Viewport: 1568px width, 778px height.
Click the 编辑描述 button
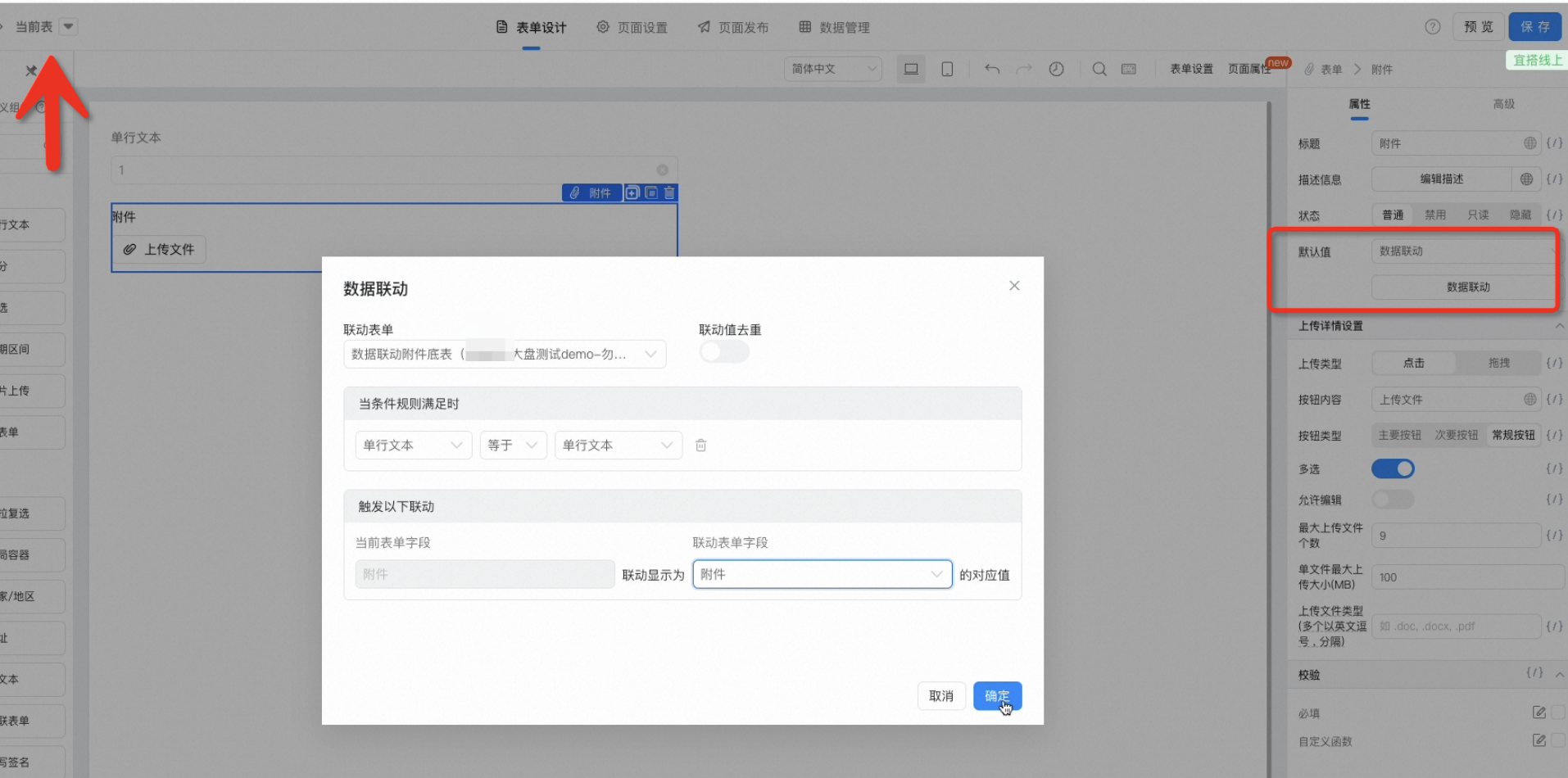pyautogui.click(x=1441, y=179)
